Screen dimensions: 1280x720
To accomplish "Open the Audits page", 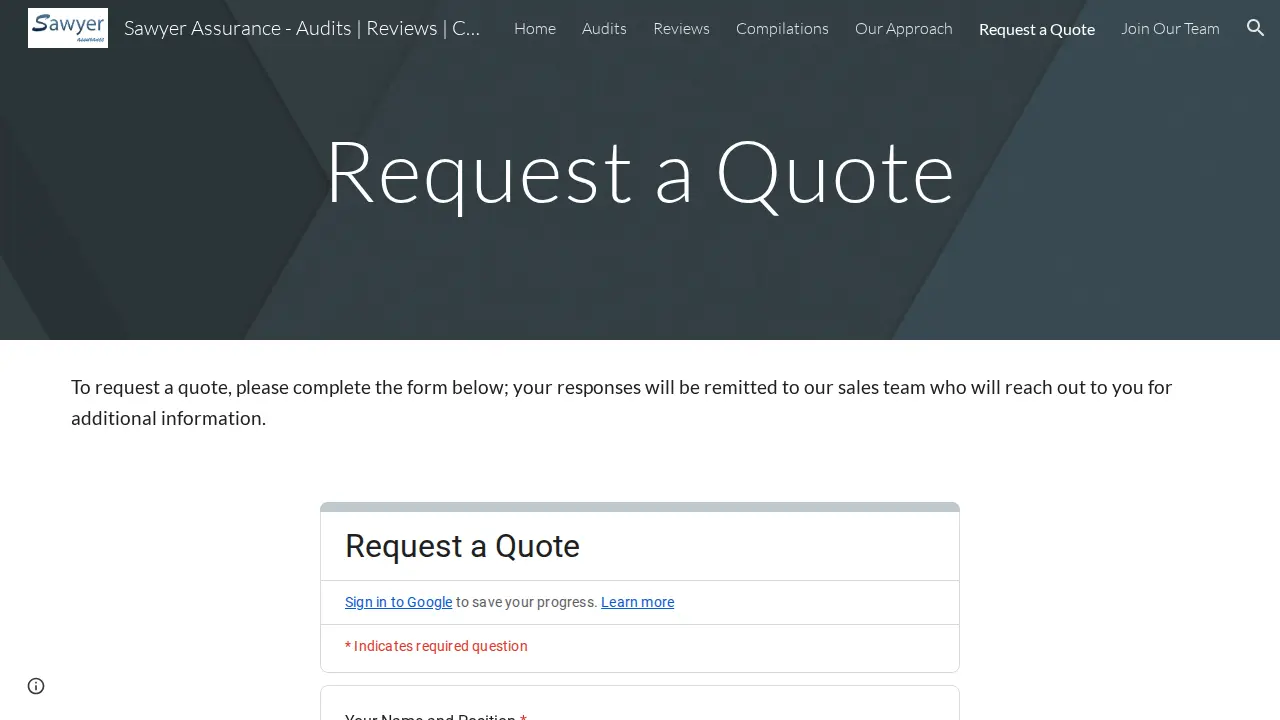I will 604,28.
